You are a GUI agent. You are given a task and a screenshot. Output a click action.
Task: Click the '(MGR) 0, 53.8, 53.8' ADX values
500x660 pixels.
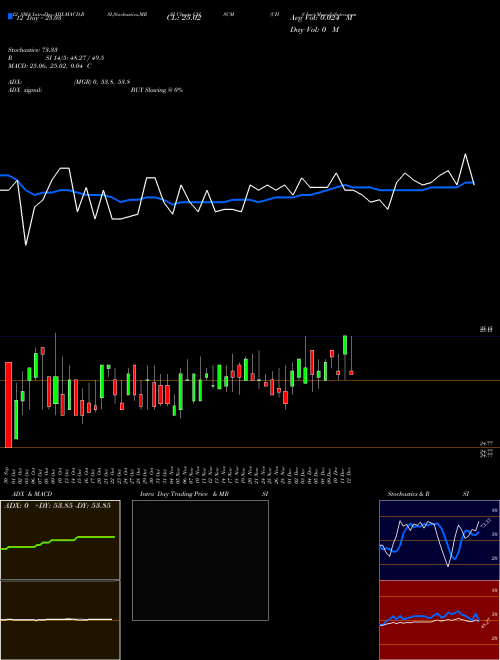click(101, 82)
